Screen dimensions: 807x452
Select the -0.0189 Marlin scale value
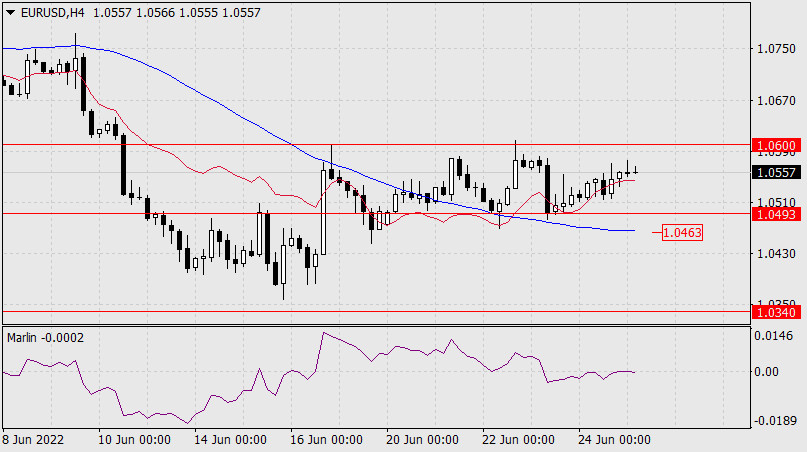pyautogui.click(x=774, y=421)
